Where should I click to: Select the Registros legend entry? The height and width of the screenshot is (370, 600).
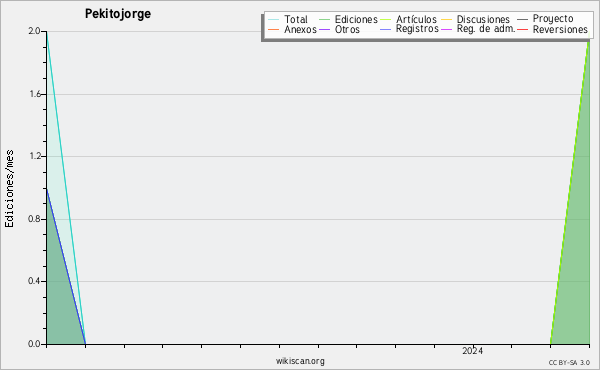(x=409, y=29)
